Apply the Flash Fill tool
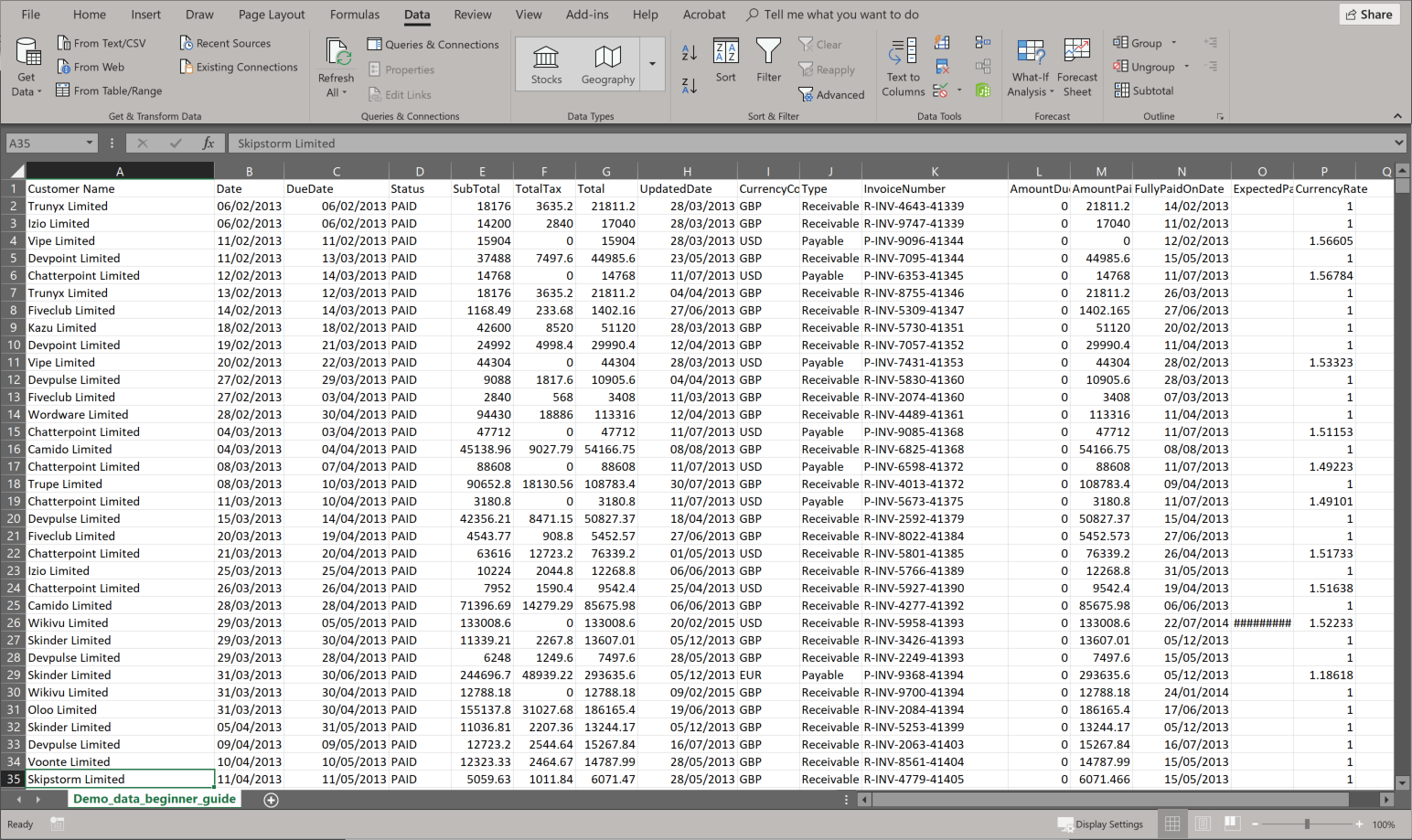This screenshot has height=840, width=1412. point(942,44)
